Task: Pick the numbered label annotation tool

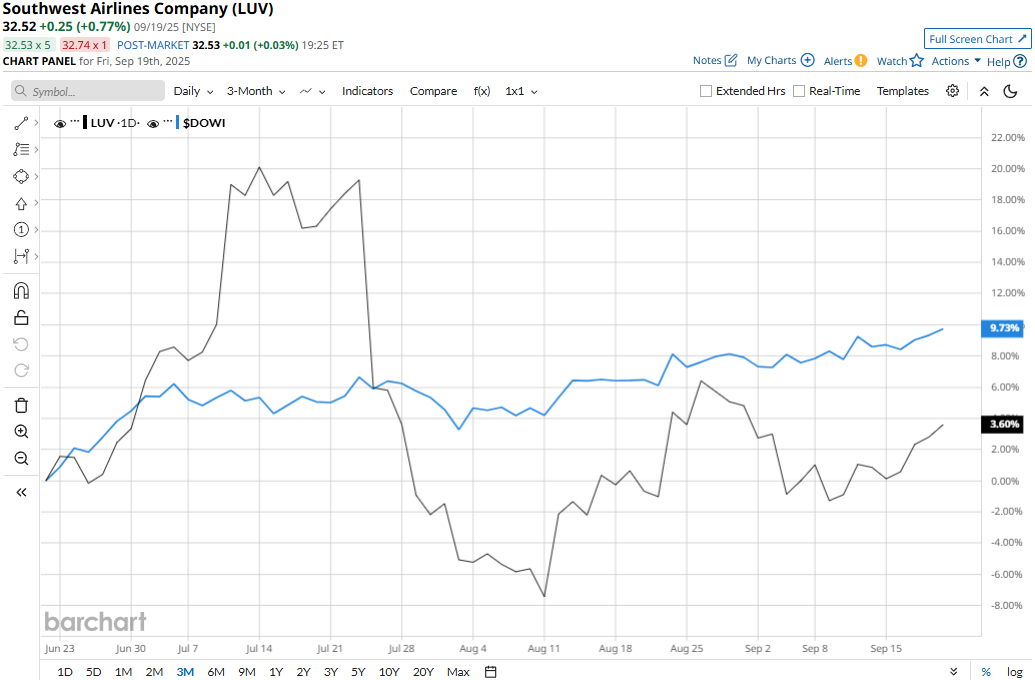Action: (x=21, y=229)
